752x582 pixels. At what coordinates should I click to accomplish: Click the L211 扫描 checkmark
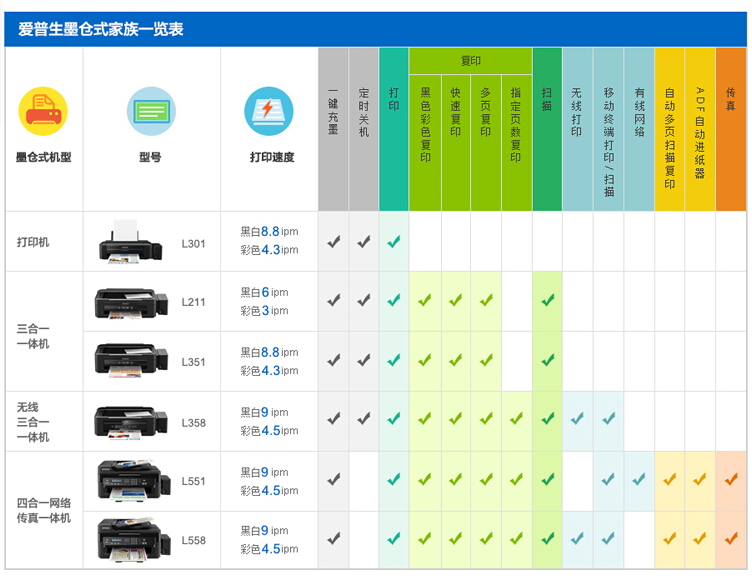pos(548,300)
